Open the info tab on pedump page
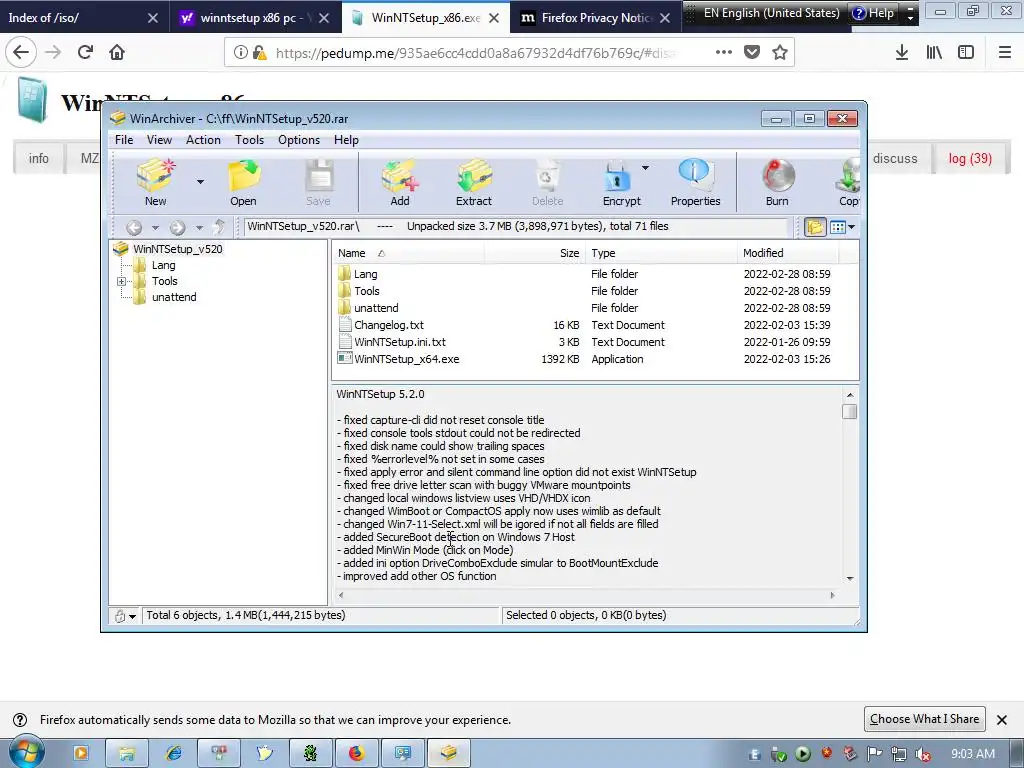Screen dimensions: 1024x768 (x=39, y=158)
